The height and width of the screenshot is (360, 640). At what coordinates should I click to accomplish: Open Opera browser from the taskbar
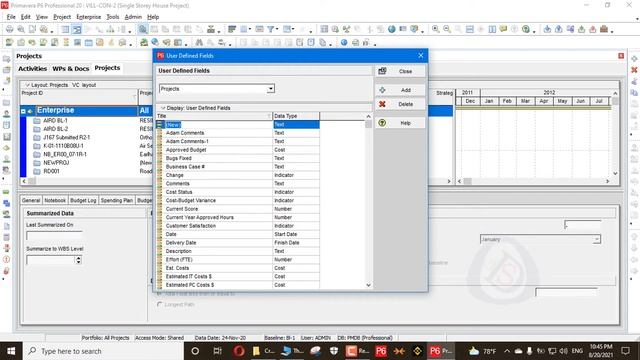(x=239, y=351)
